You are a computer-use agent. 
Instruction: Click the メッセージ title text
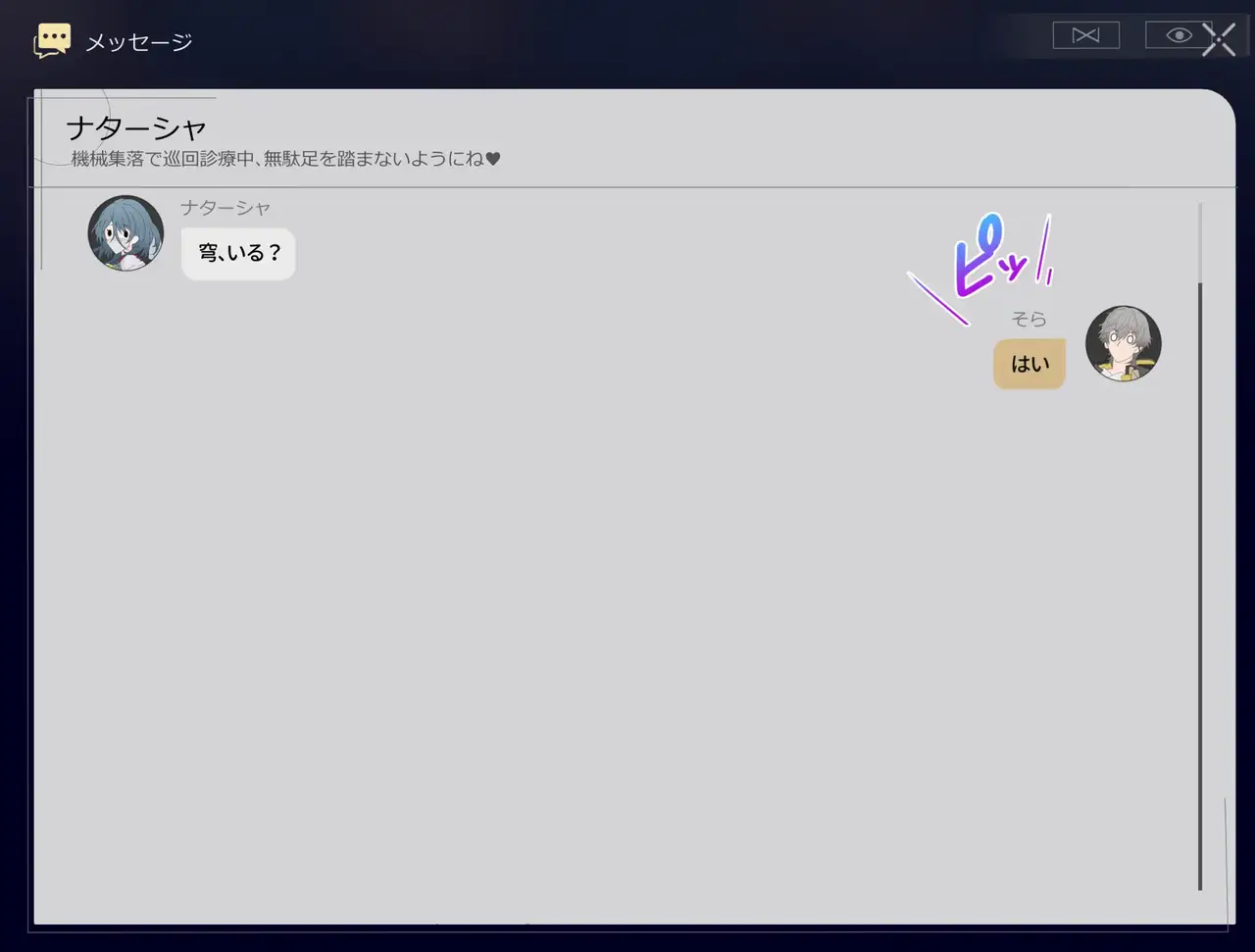[x=138, y=42]
